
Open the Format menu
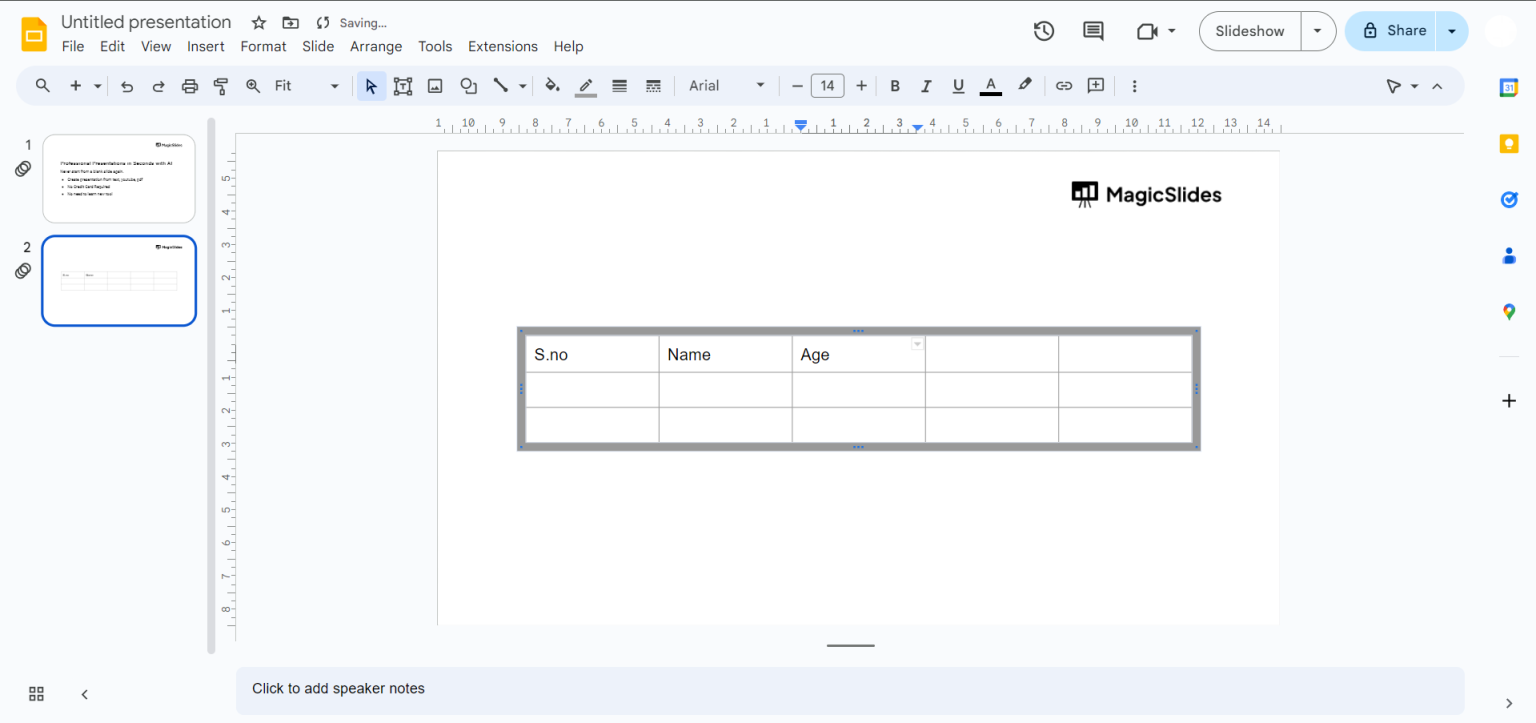[263, 46]
